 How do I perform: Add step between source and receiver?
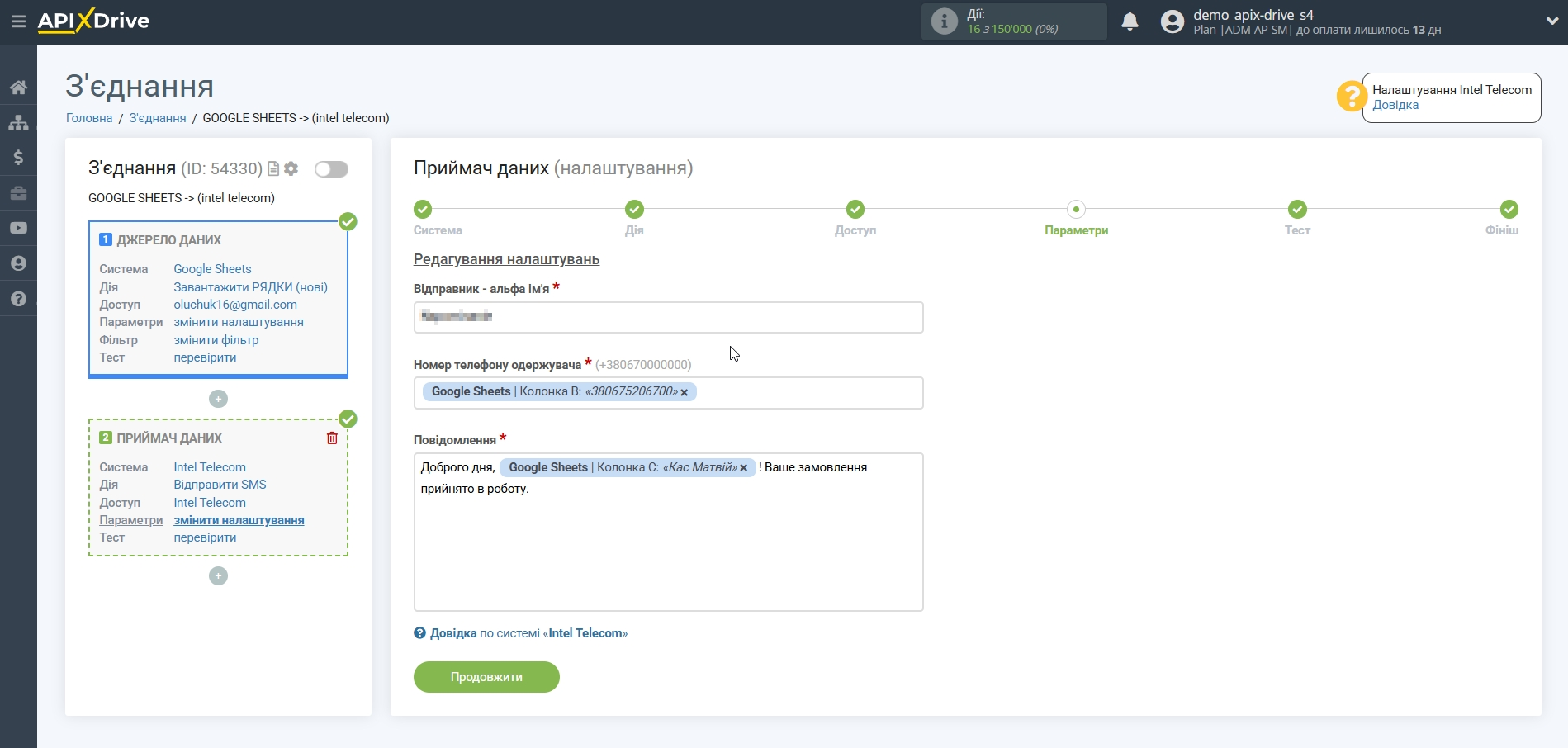pyautogui.click(x=218, y=399)
